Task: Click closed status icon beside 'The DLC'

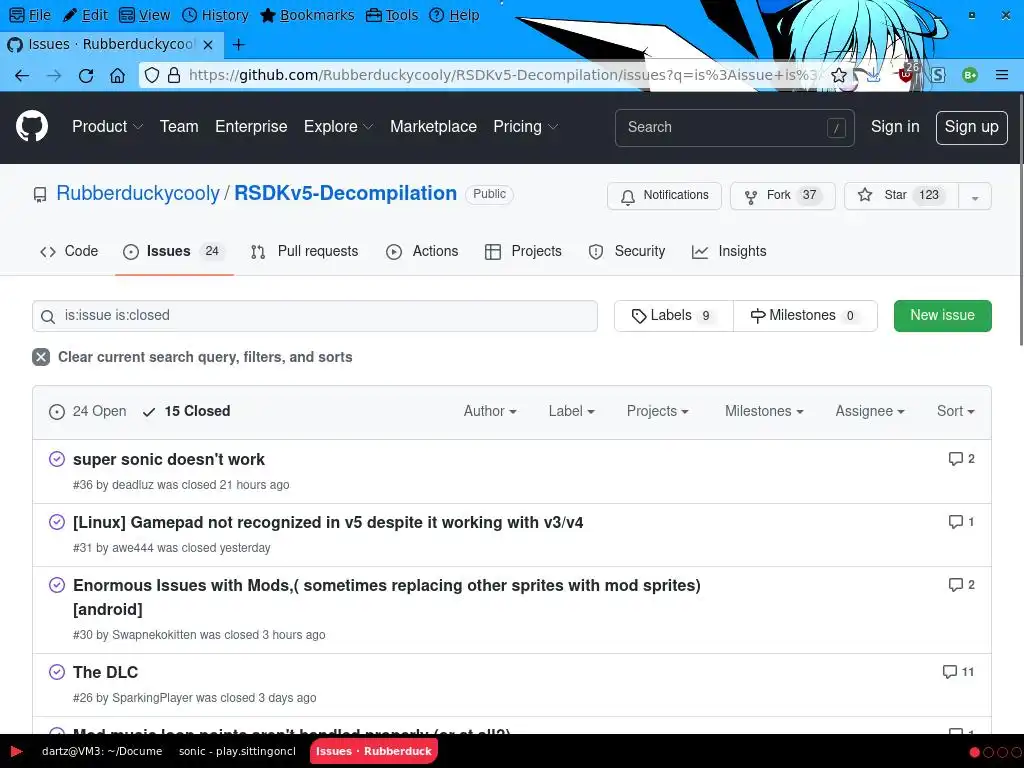Action: (x=57, y=672)
